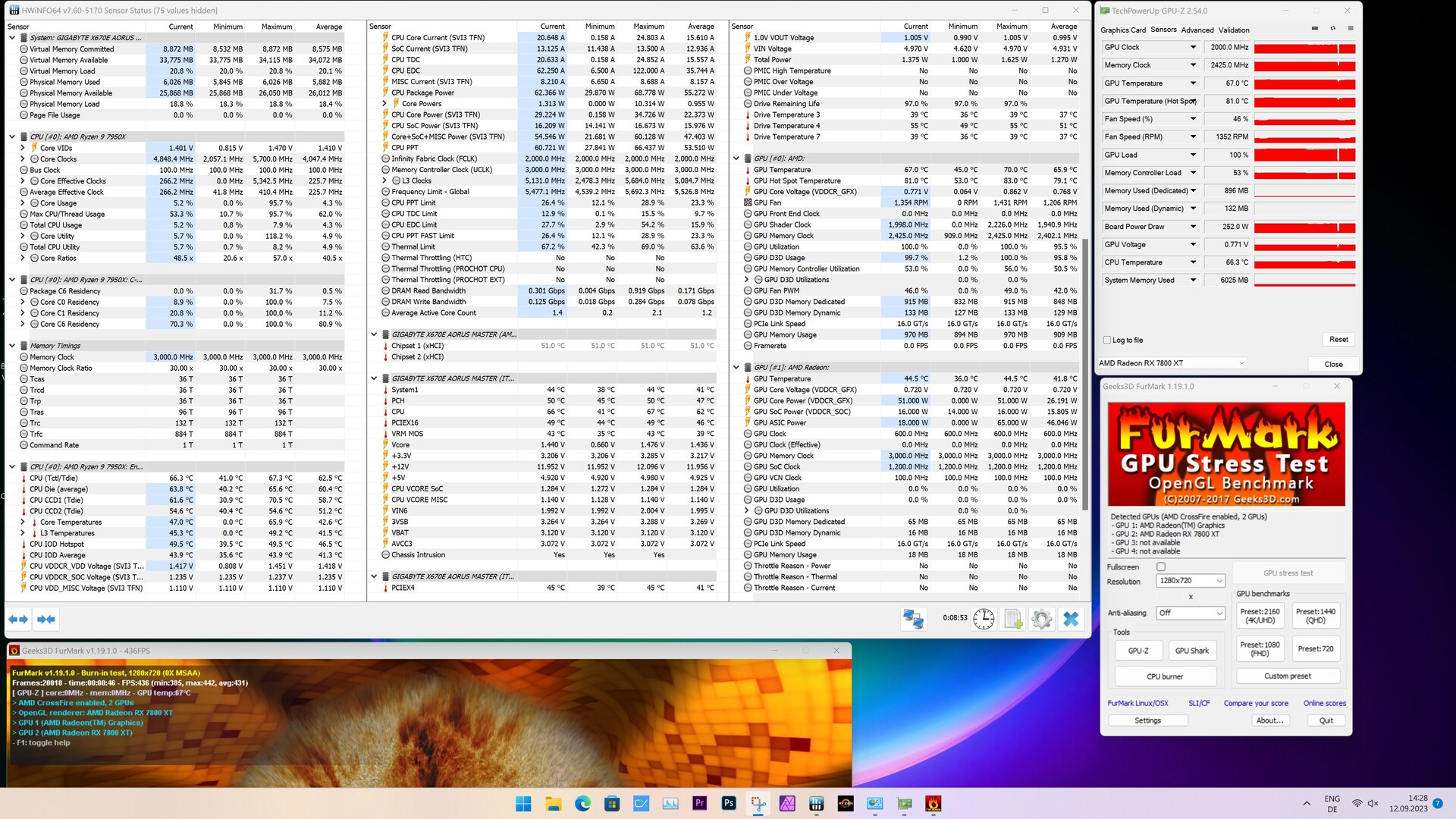Viewport: 1456px width, 819px height.
Task: Collapse the CPU AMD Ryzen 9 7950X group
Action: (x=12, y=137)
